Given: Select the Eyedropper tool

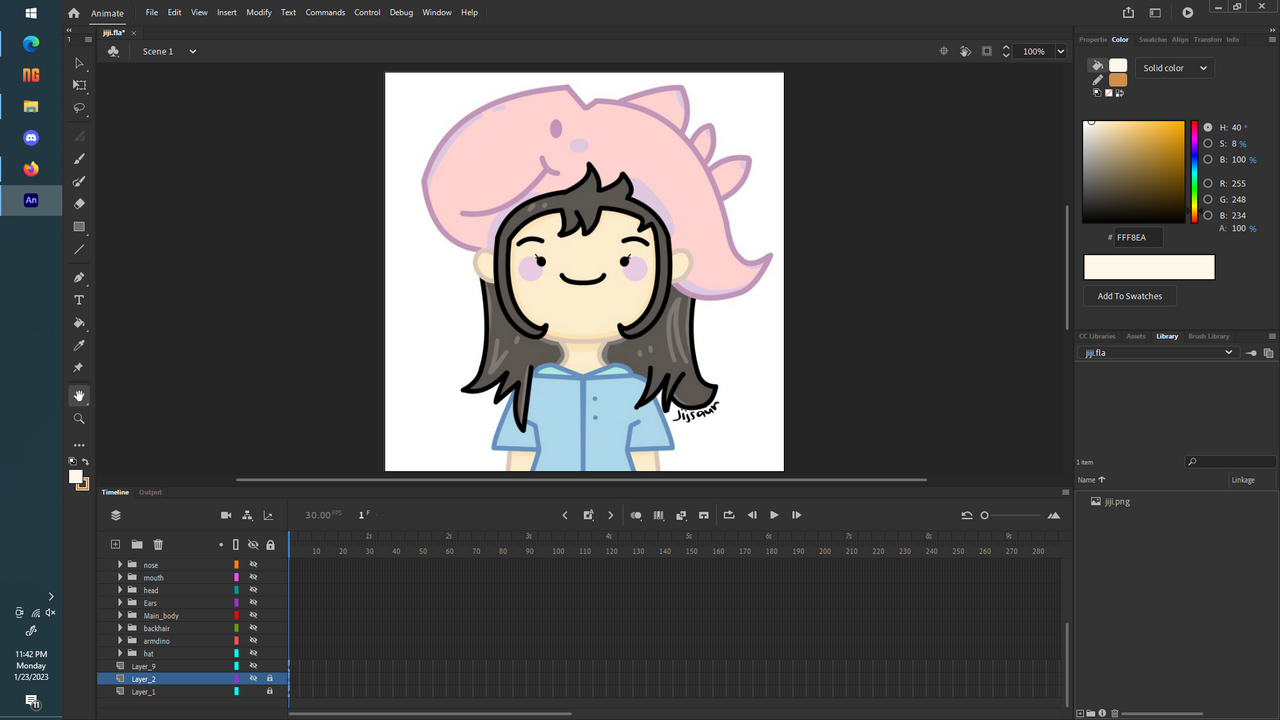Looking at the screenshot, I should point(80,346).
